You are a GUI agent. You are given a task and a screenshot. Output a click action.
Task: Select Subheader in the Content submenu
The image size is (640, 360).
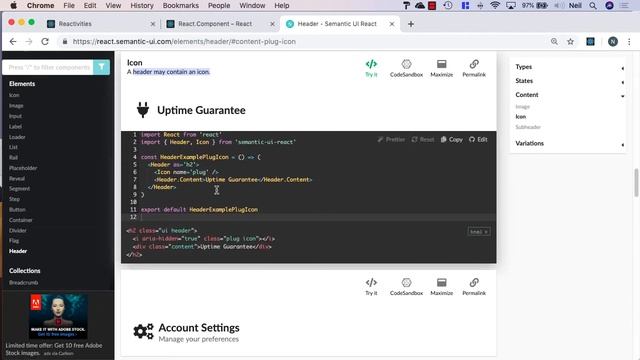click(x=528, y=127)
